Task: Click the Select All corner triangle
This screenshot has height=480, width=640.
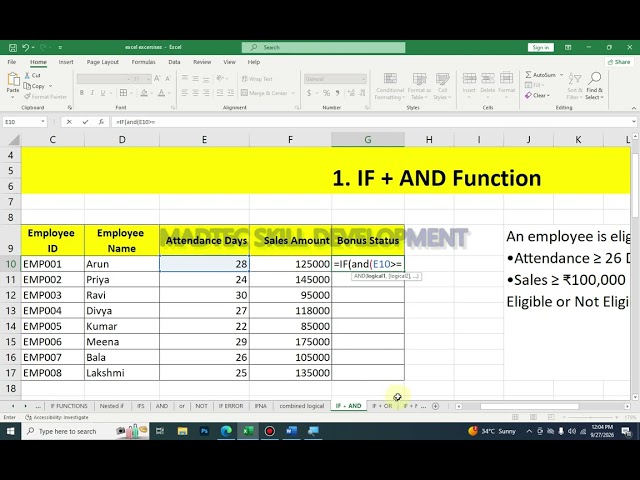Action: (14, 140)
